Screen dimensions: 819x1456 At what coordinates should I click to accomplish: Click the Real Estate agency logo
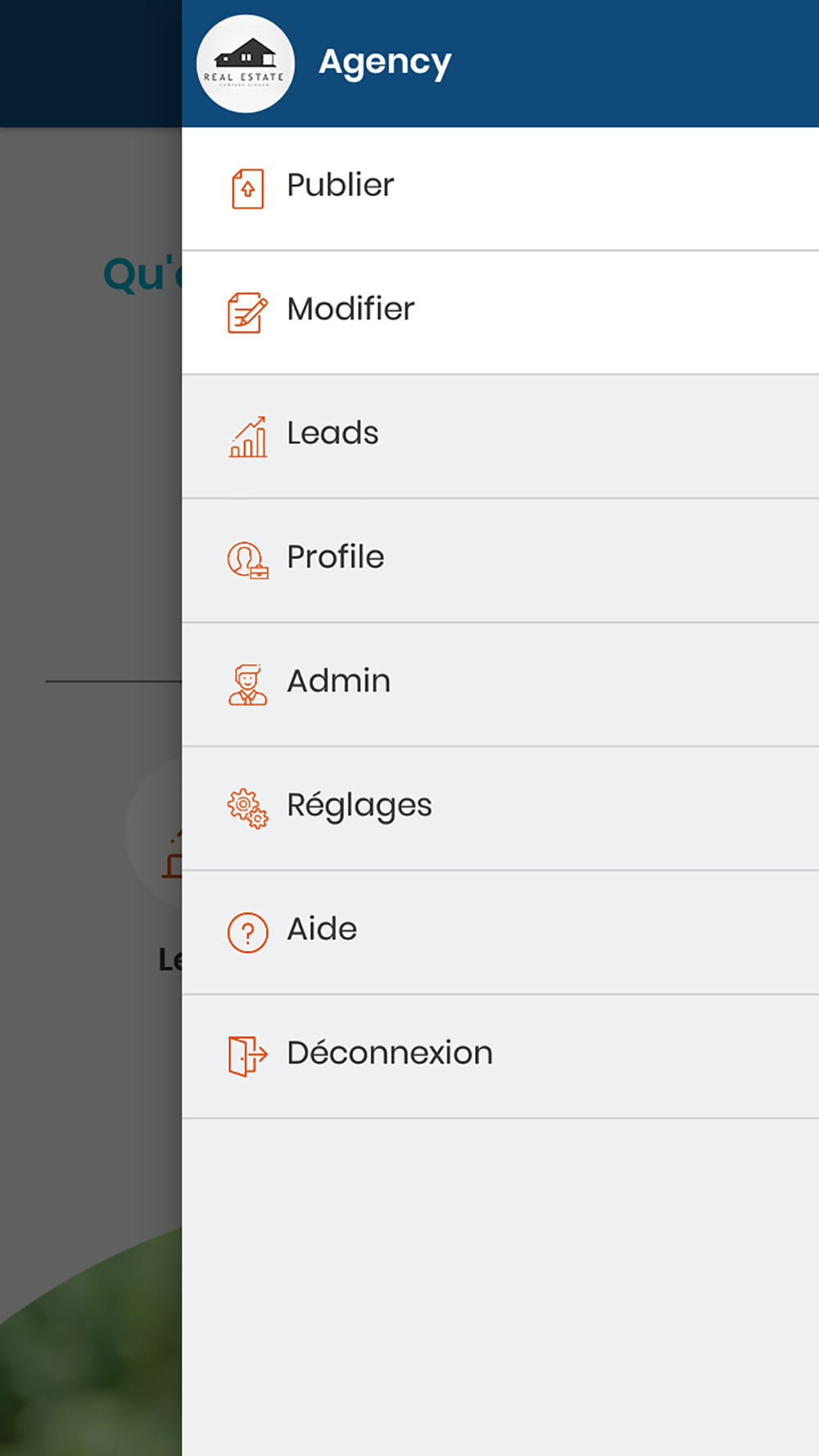pos(245,63)
